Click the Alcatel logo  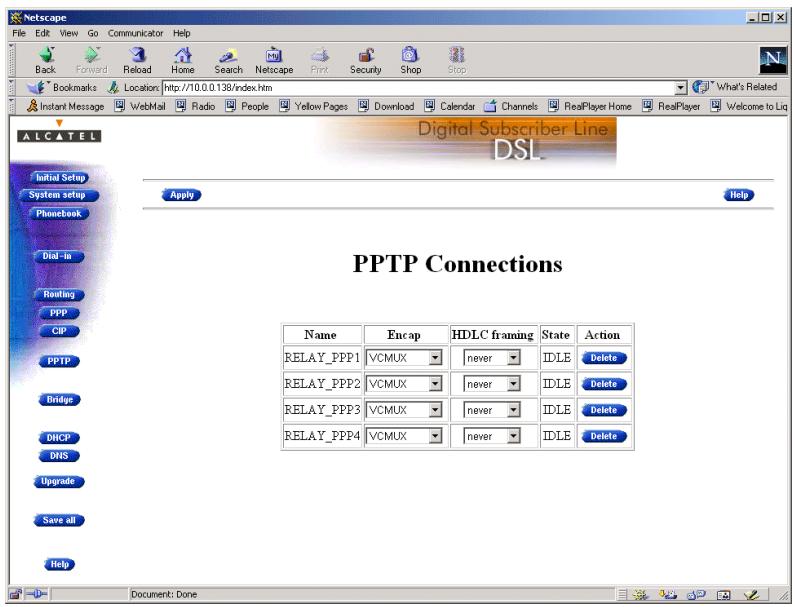click(x=59, y=132)
